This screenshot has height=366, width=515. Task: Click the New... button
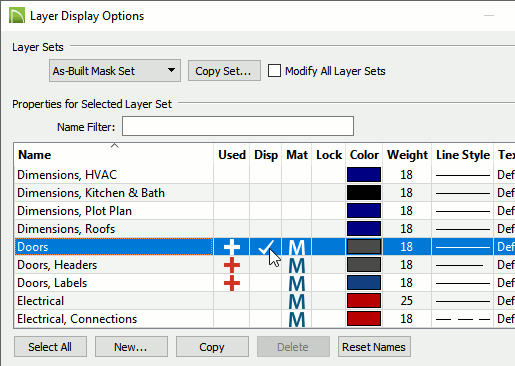(131, 347)
